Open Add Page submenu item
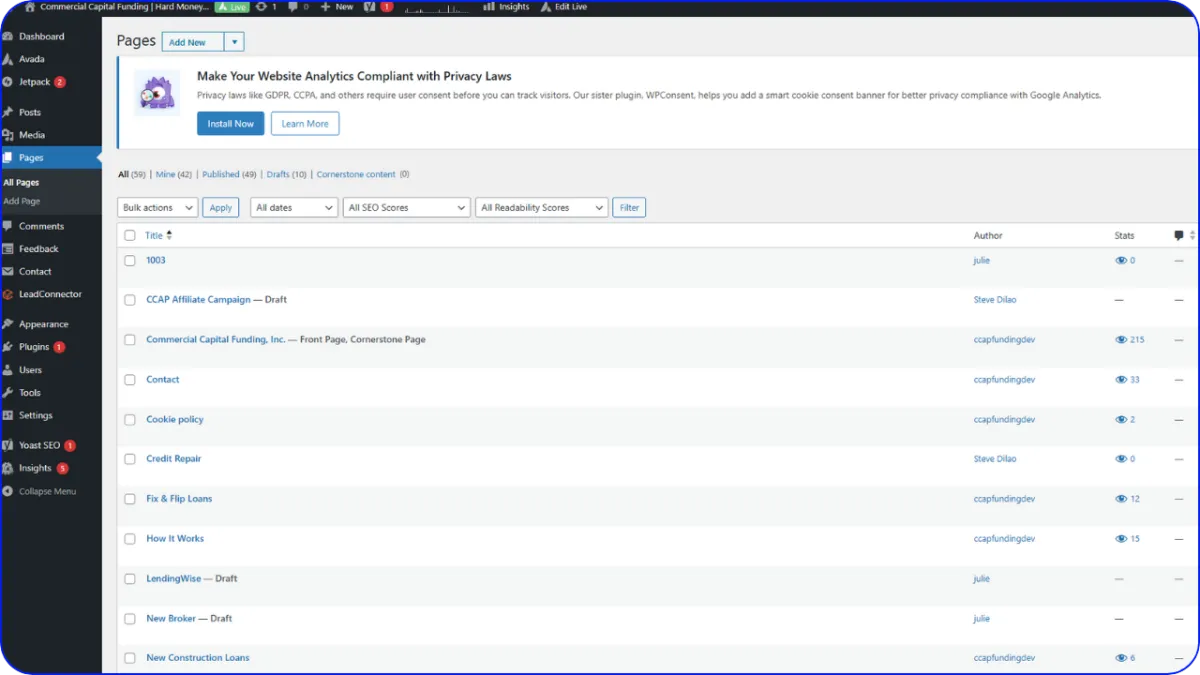The image size is (1200, 675). (x=21, y=201)
